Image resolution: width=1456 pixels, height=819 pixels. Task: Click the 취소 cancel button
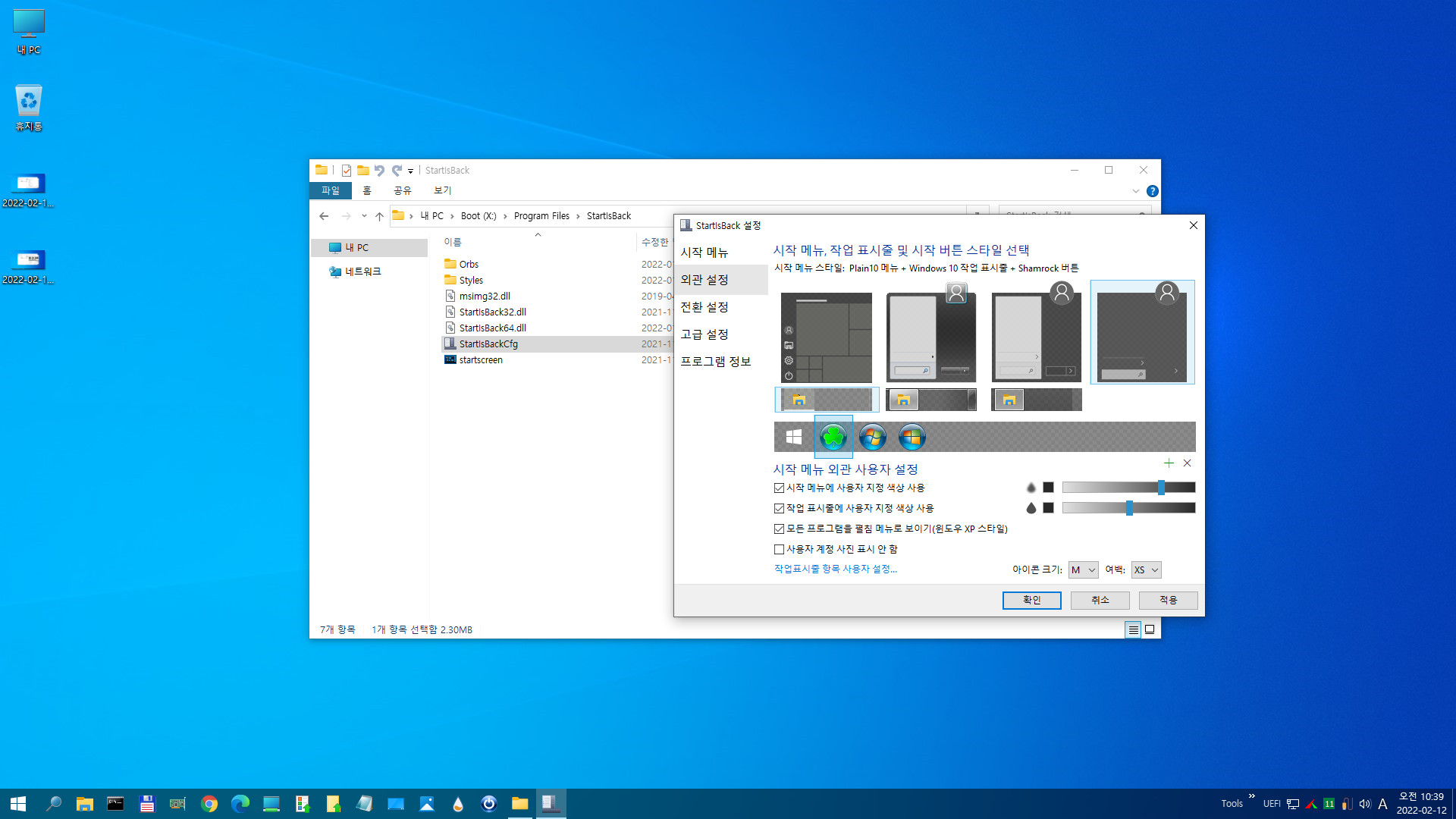(1100, 600)
